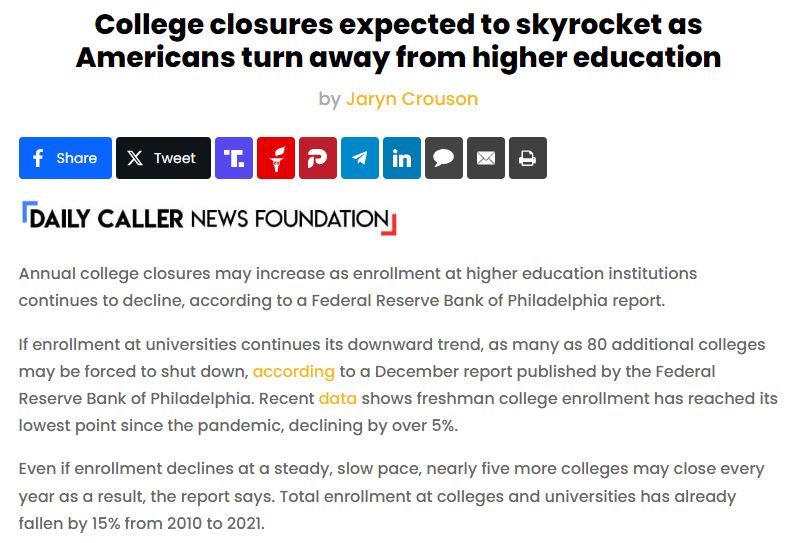Open author Jaryn Crouson's page
This screenshot has height=543, width=789.
[412, 99]
